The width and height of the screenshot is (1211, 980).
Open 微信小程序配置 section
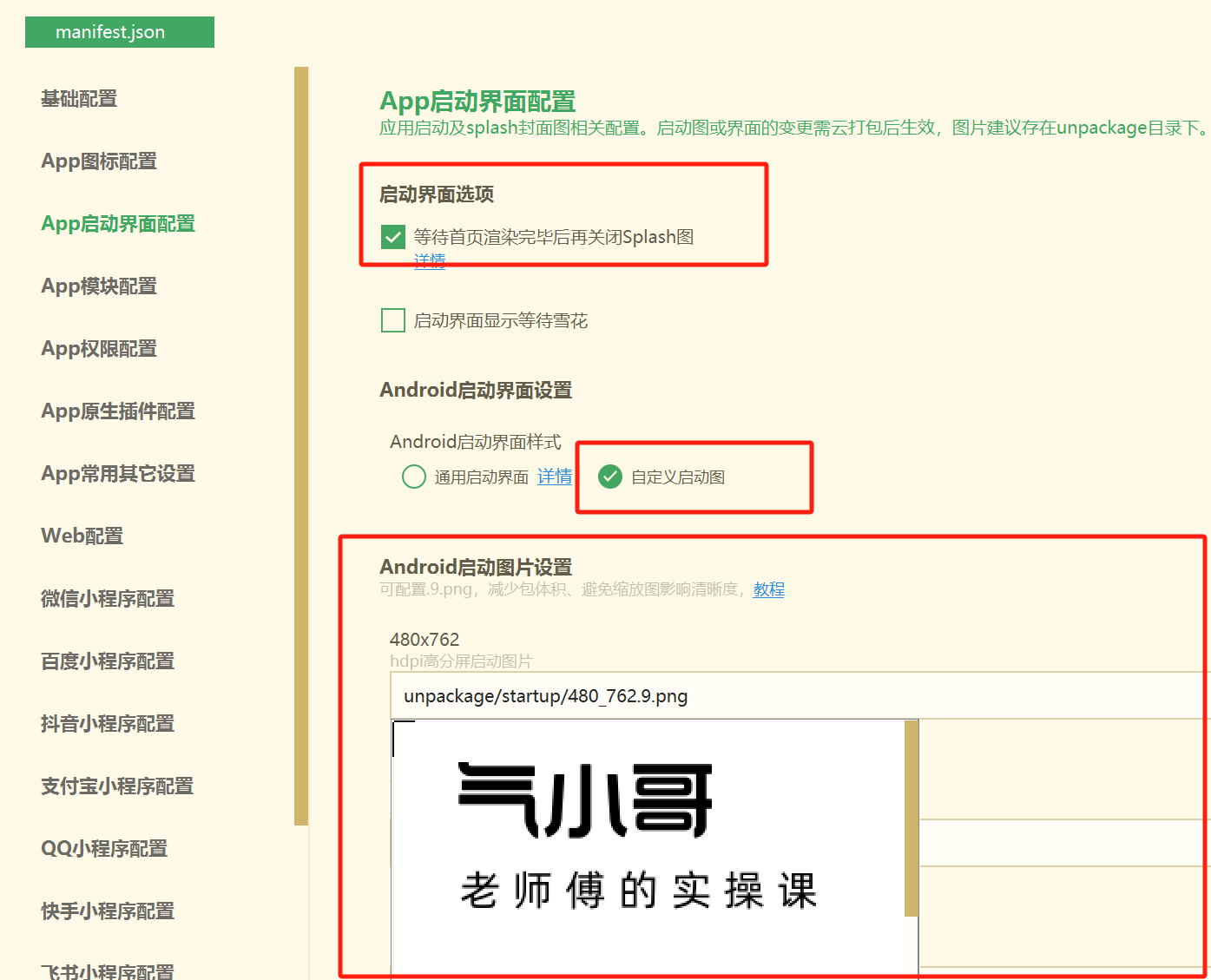point(108,599)
